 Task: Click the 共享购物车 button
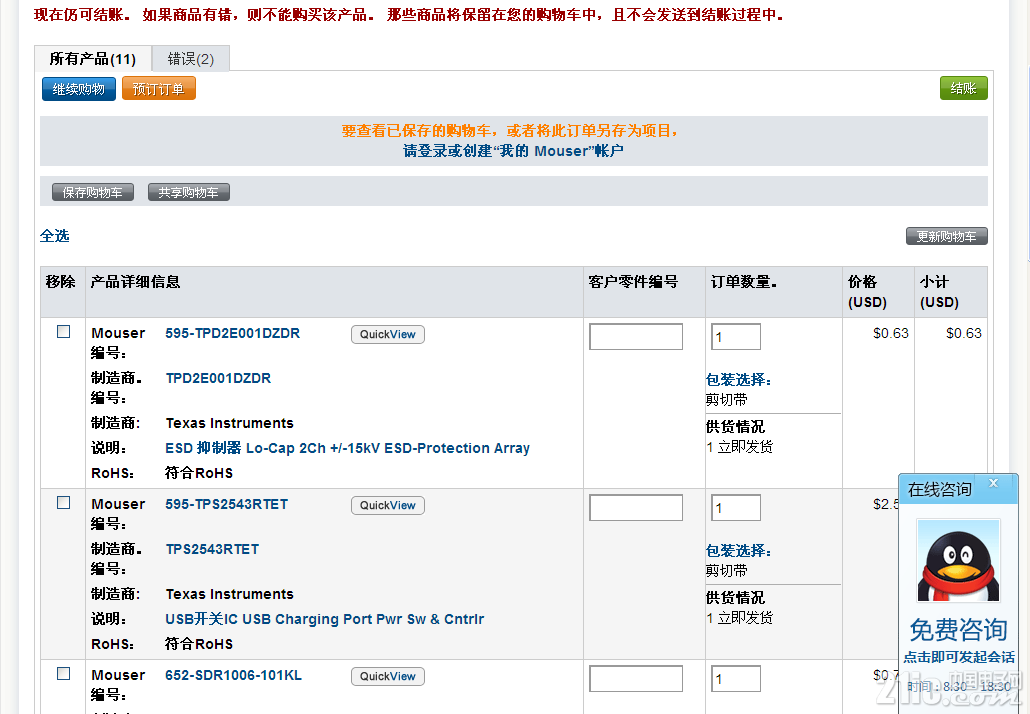click(x=189, y=192)
